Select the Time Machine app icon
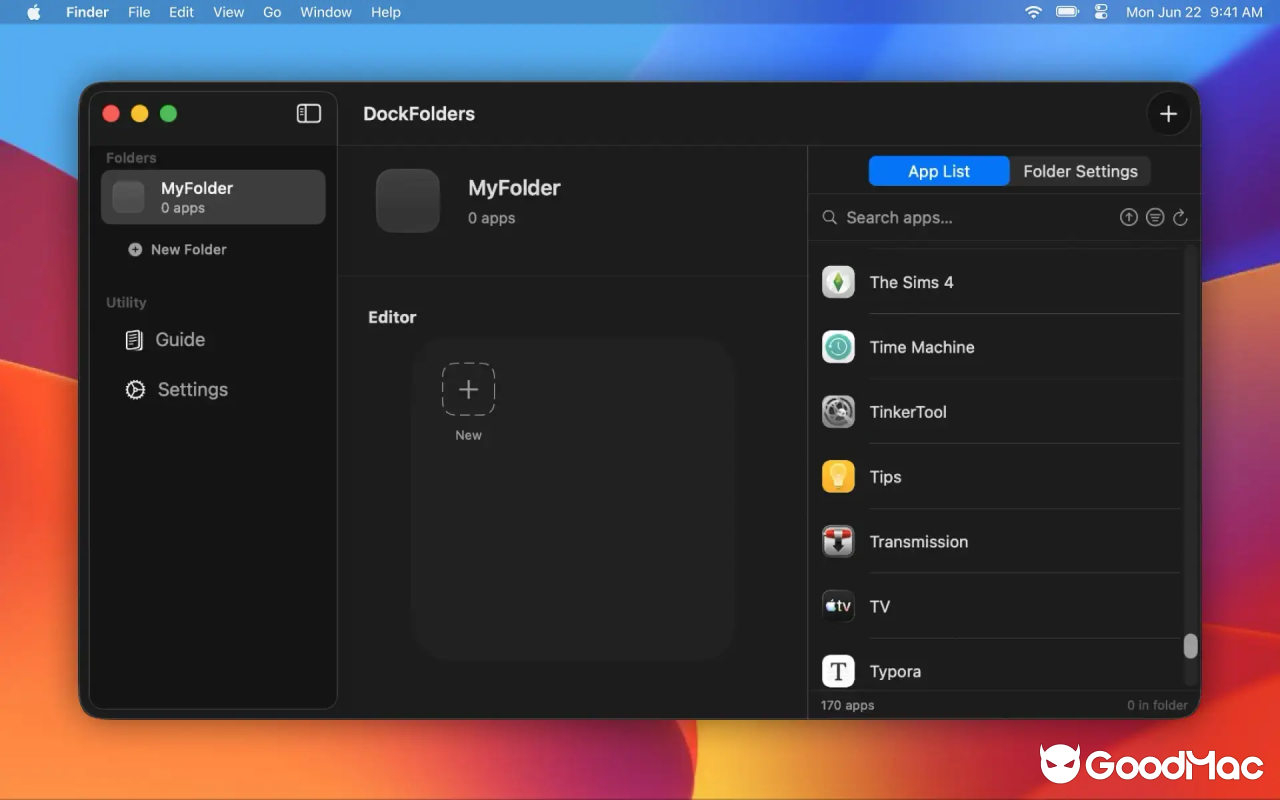 pos(838,347)
